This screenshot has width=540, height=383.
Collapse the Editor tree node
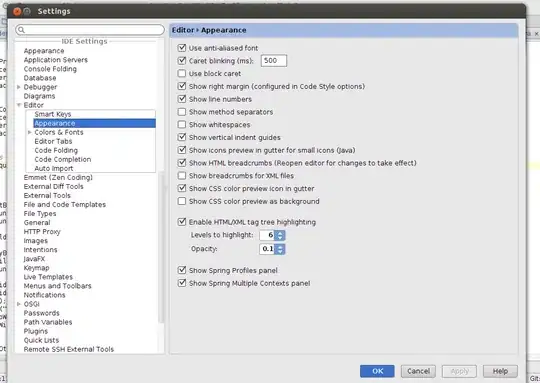point(19,105)
